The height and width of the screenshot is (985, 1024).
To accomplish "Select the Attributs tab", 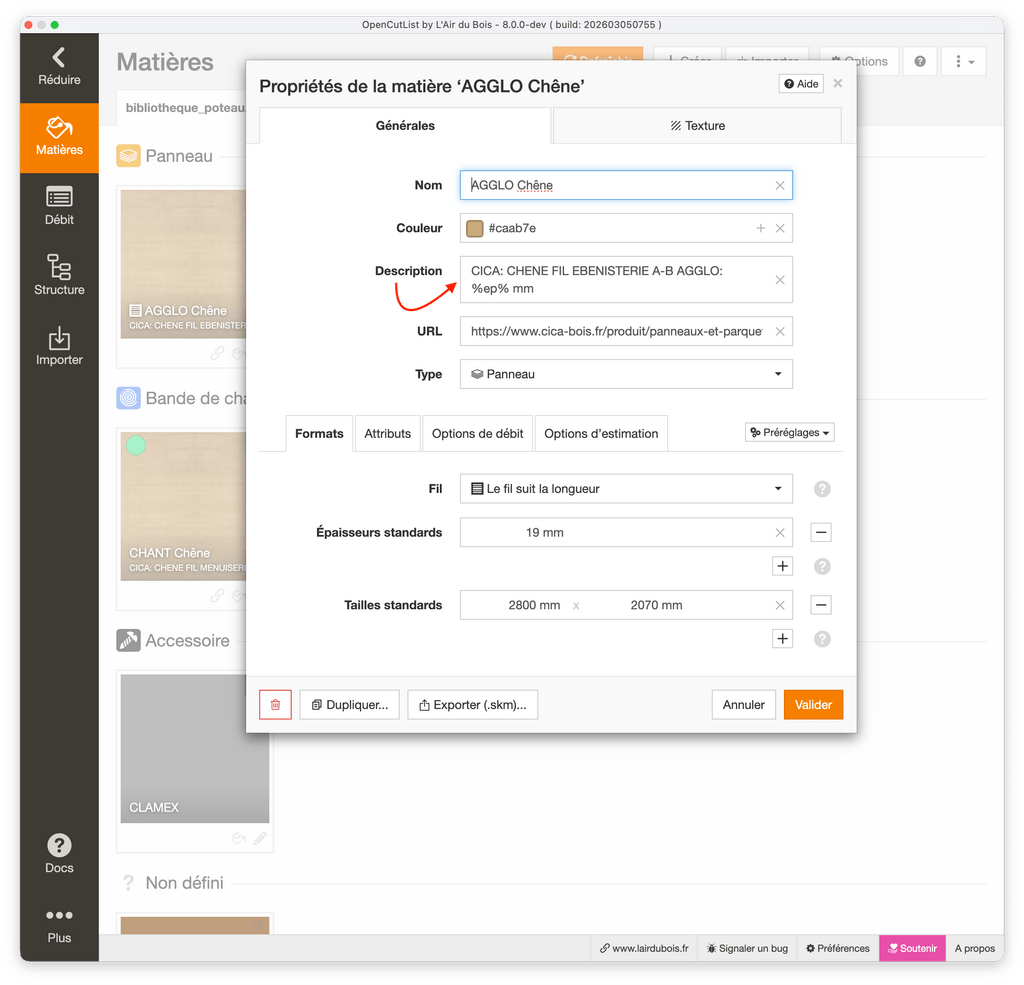I will click(x=387, y=434).
